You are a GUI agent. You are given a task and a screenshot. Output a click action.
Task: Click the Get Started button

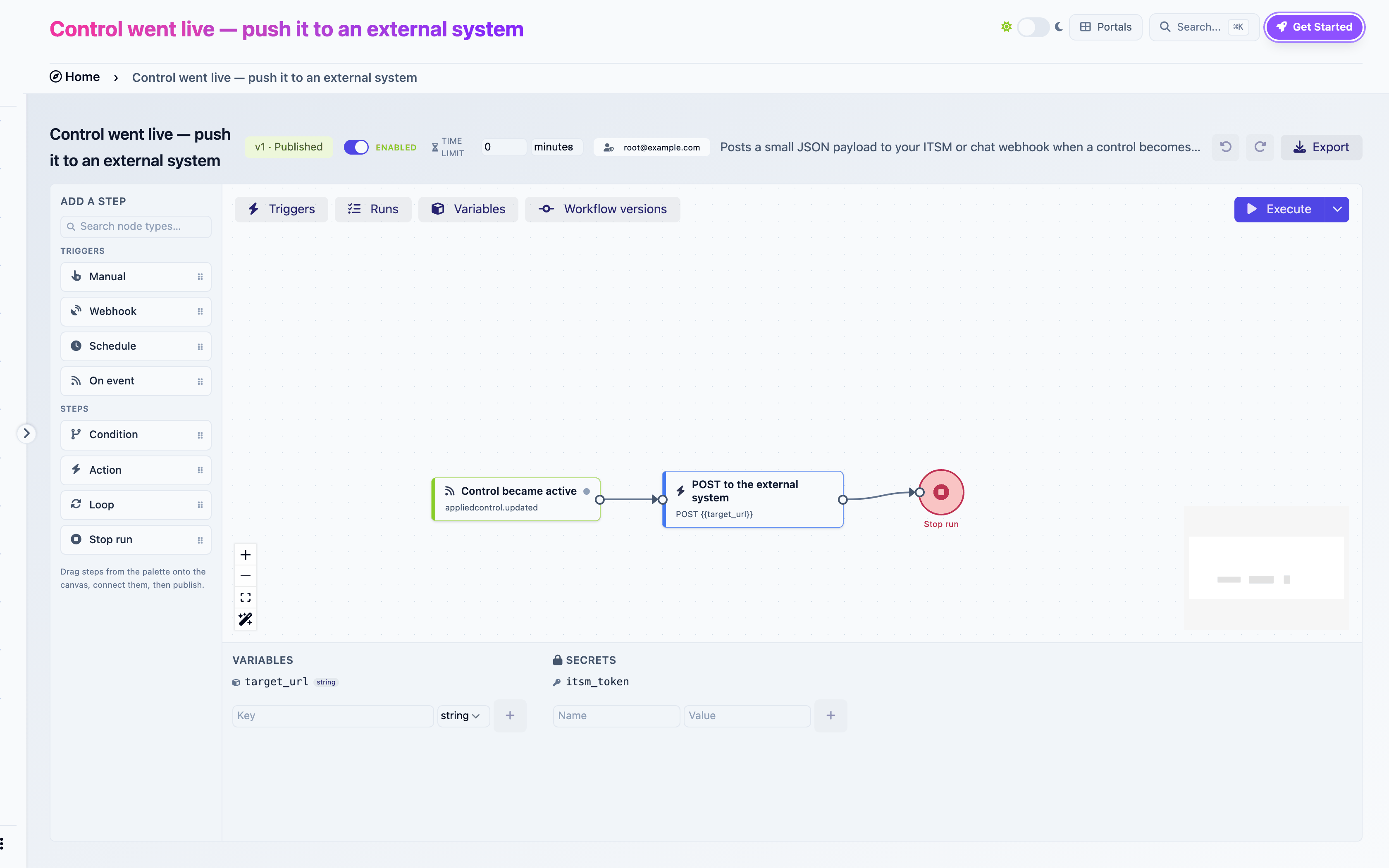tap(1315, 27)
